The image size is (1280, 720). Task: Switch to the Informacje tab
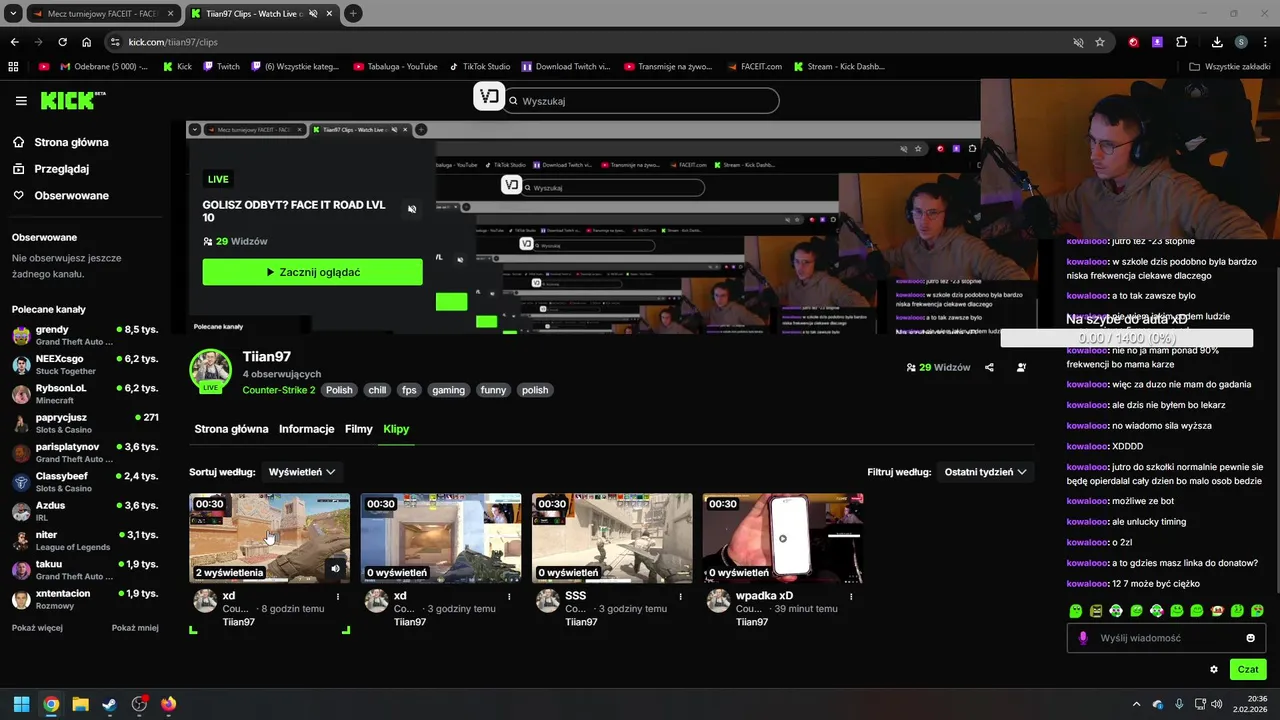[306, 429]
